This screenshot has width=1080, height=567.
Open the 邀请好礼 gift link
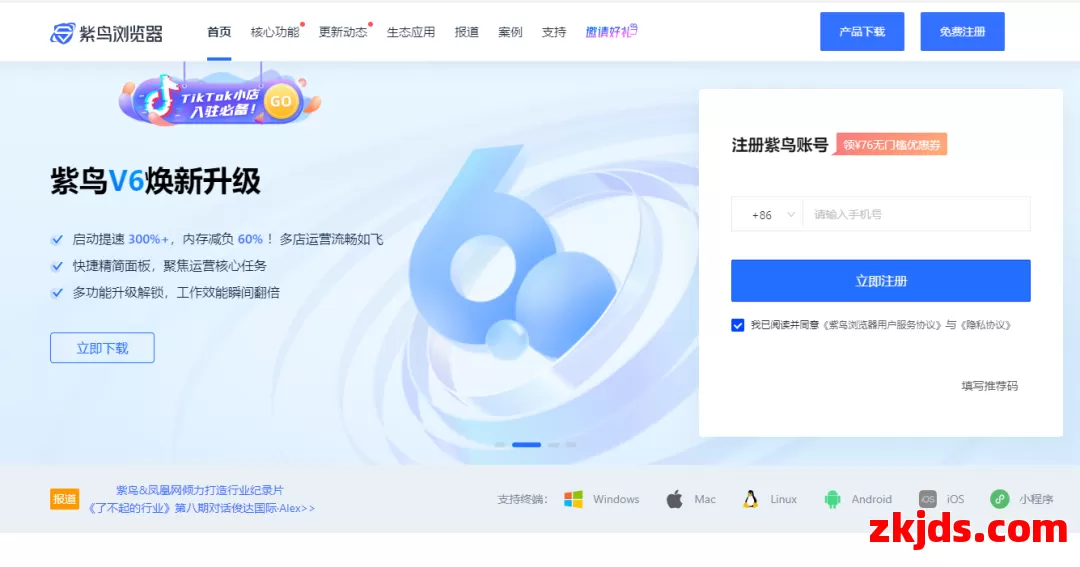611,32
